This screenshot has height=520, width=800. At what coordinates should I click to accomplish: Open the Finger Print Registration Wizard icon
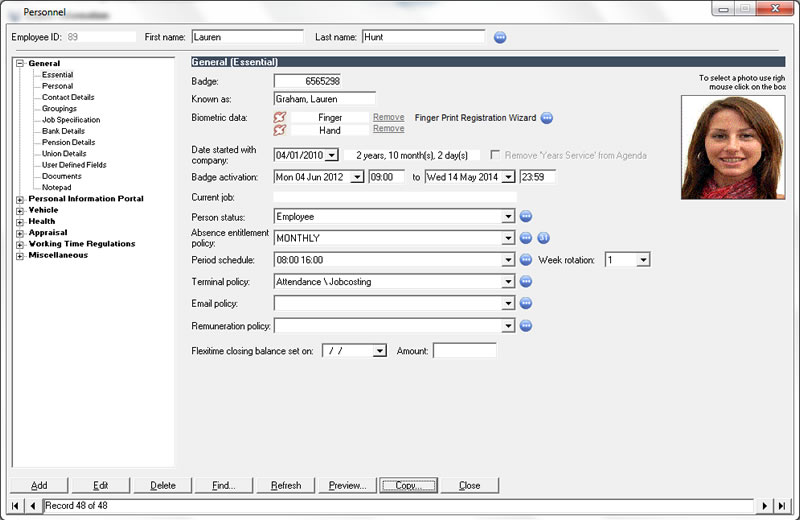click(547, 118)
